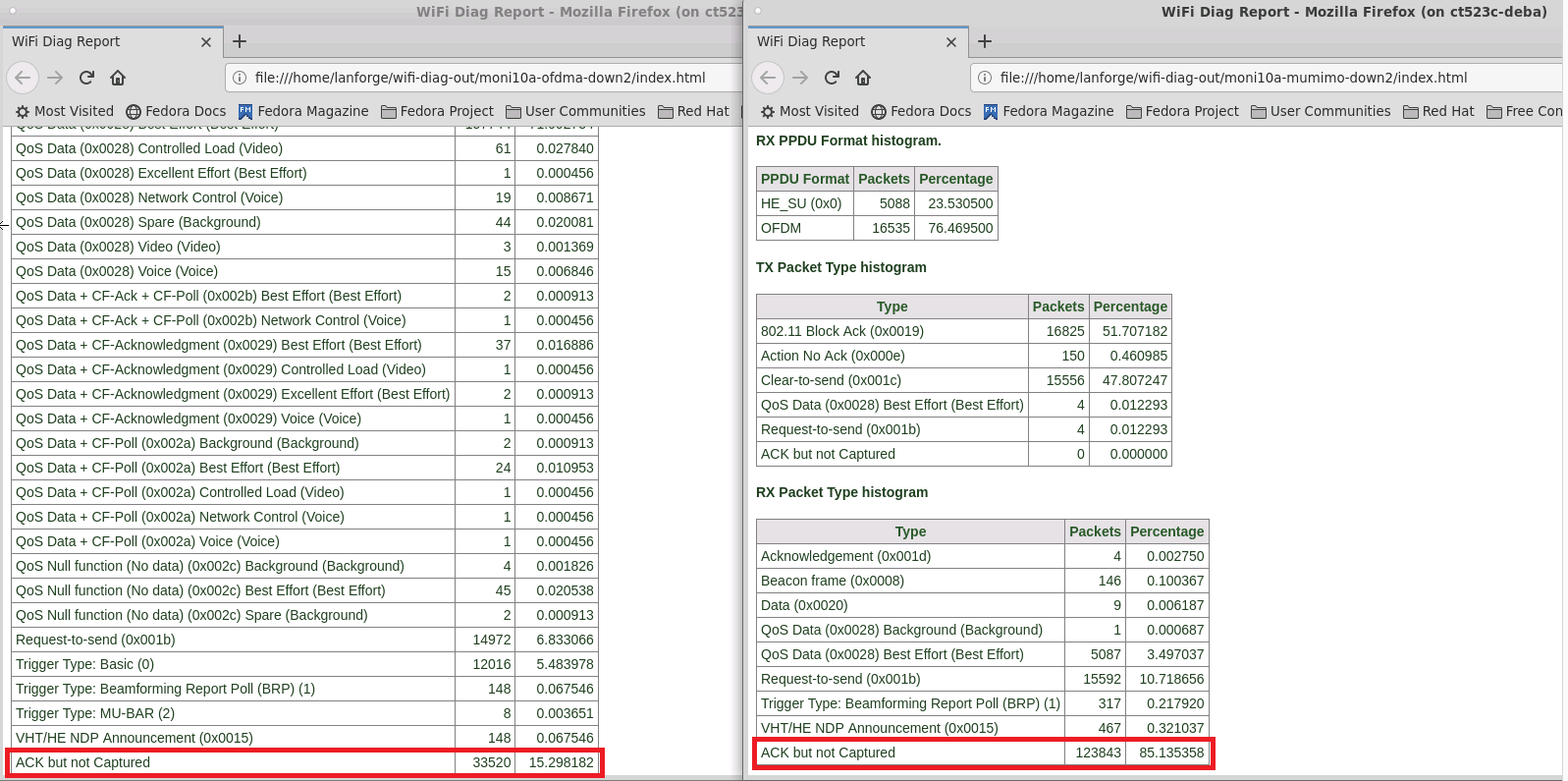Click BRP row with 317 packets in right window

click(x=983, y=703)
